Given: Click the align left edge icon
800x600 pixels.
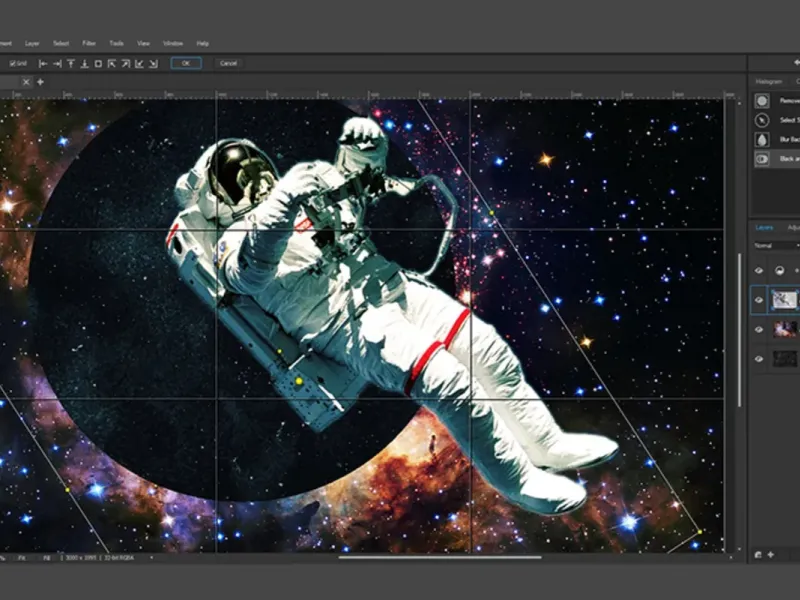Looking at the screenshot, I should coord(43,63).
